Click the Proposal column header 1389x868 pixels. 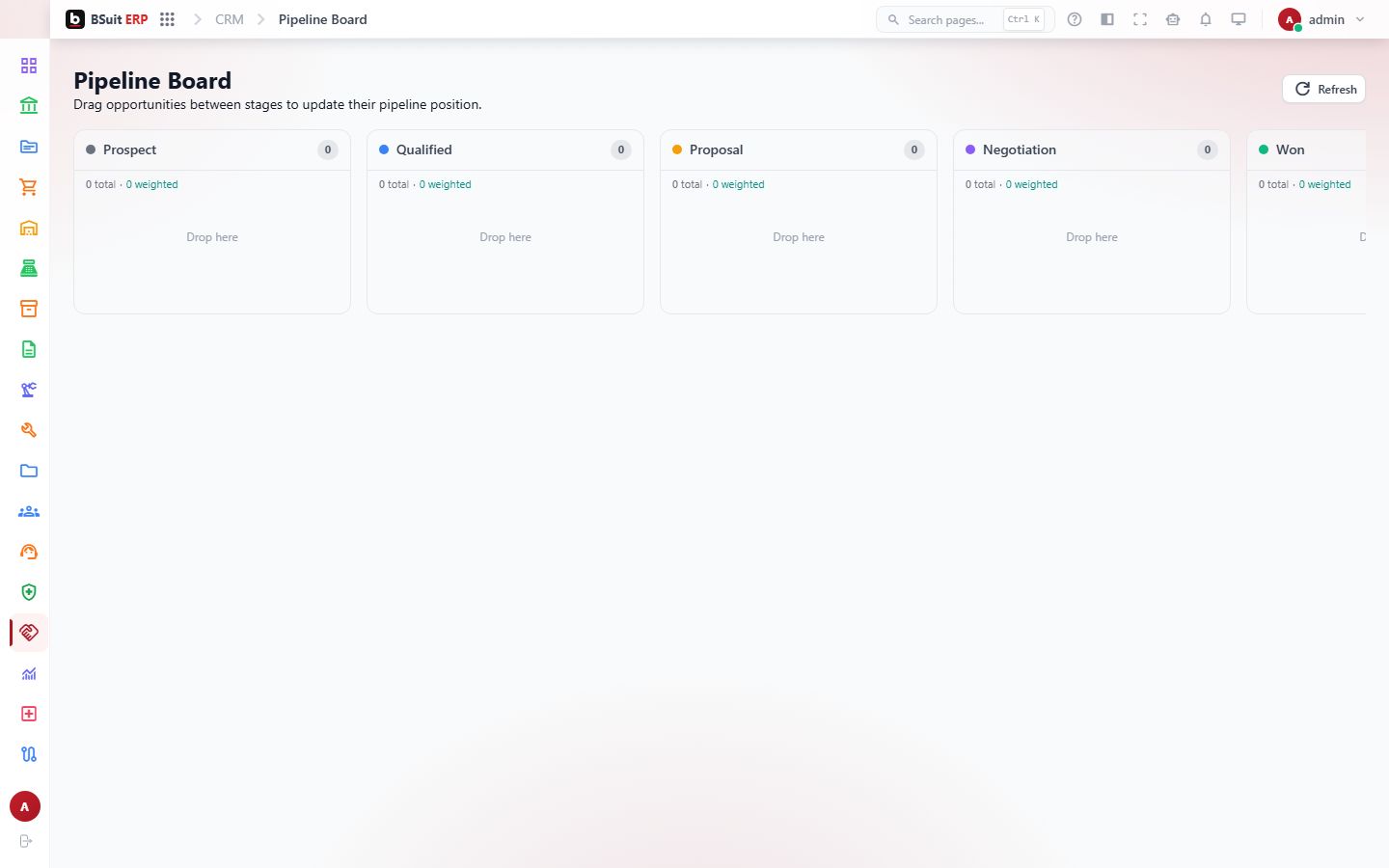pyautogui.click(x=799, y=149)
